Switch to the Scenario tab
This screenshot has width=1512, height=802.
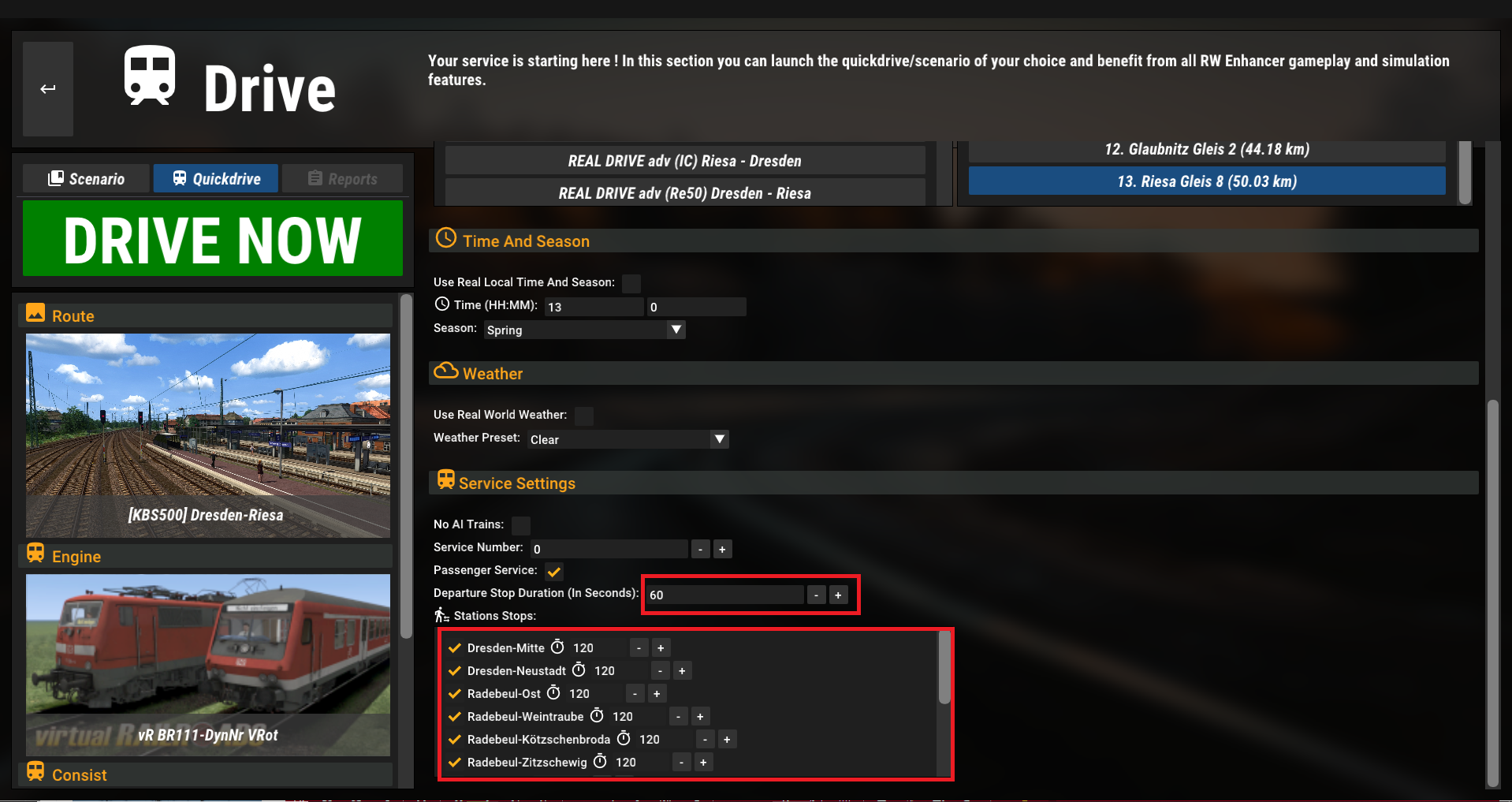[86, 178]
